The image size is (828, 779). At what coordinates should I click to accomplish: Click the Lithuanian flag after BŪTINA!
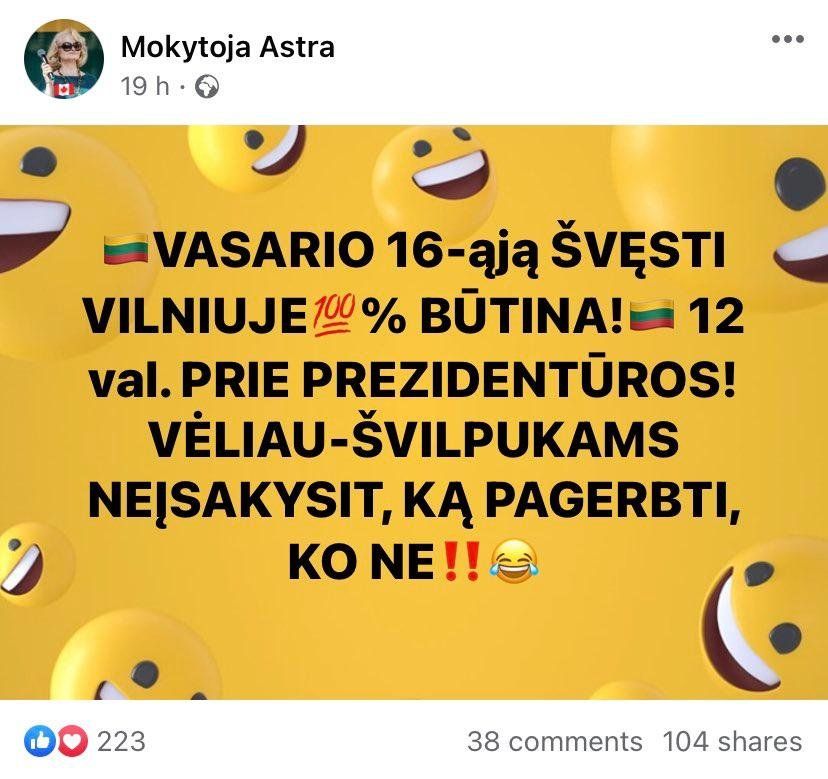[x=654, y=316]
